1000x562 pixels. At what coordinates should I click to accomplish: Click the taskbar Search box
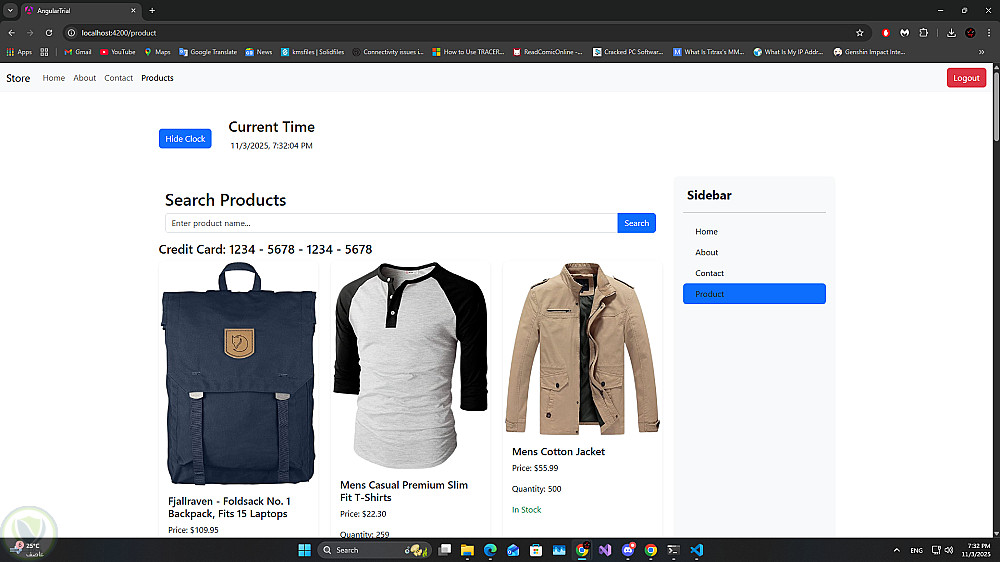pyautogui.click(x=374, y=550)
